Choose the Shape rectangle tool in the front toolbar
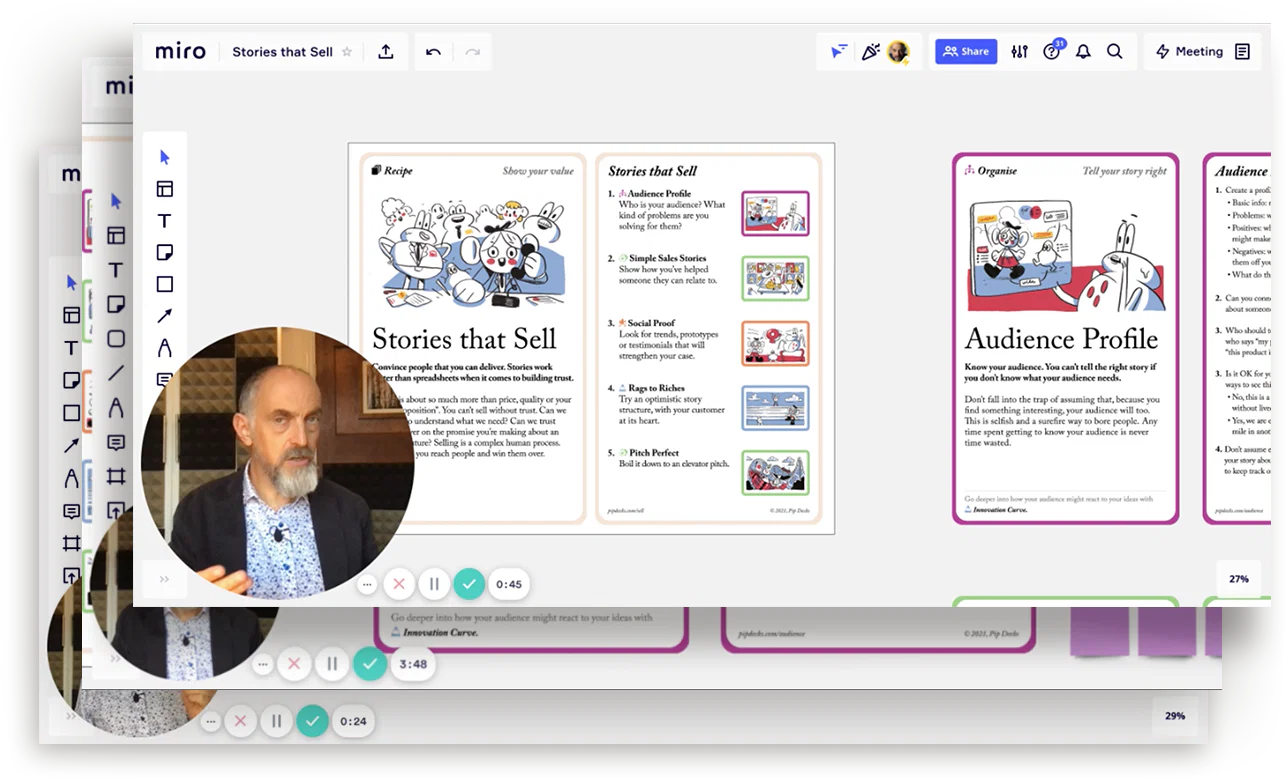 (165, 285)
